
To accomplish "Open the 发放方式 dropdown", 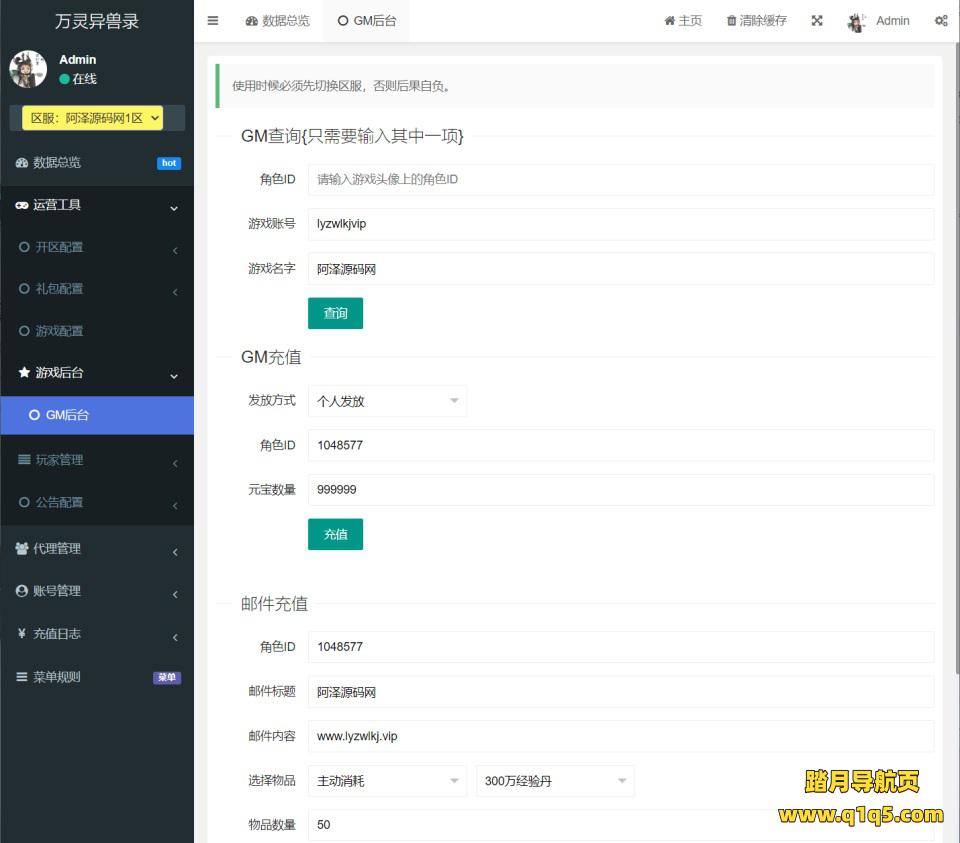I will coord(387,401).
